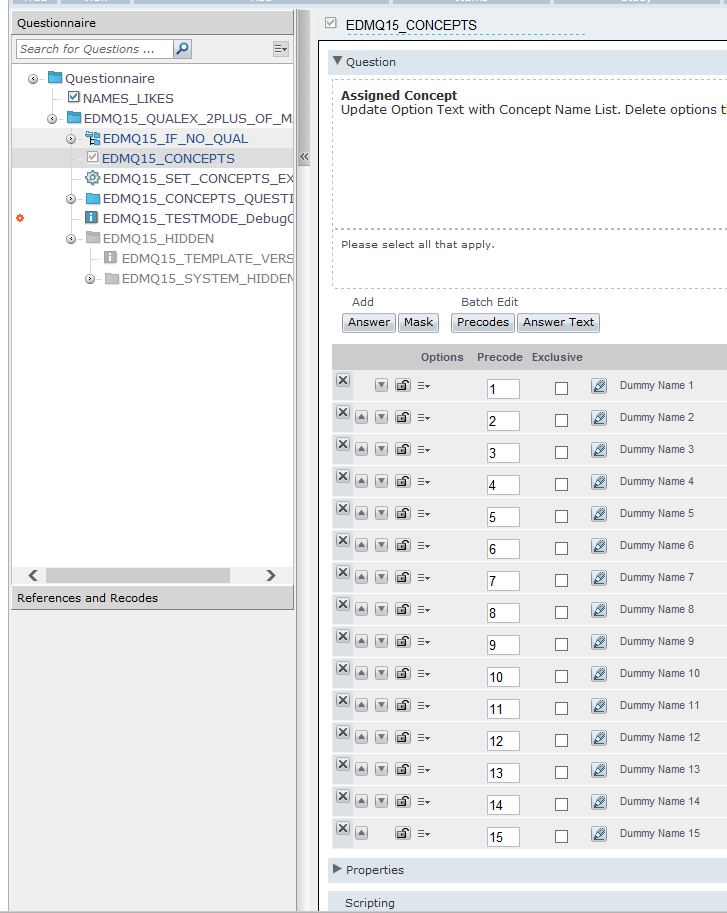Move Dummy Name 15 row up

coord(361,834)
